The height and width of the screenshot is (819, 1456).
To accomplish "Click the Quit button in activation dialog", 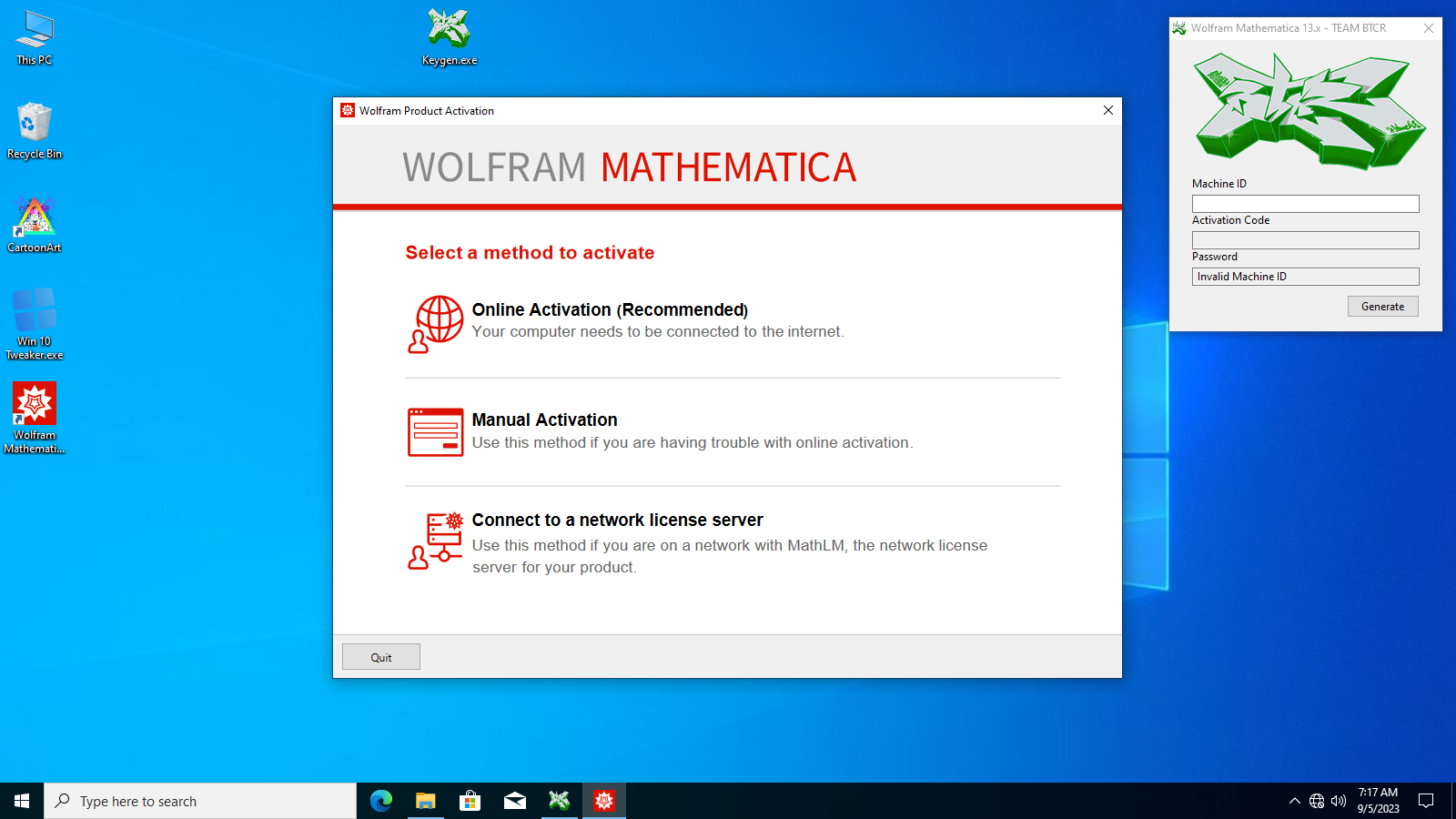I will 381,657.
